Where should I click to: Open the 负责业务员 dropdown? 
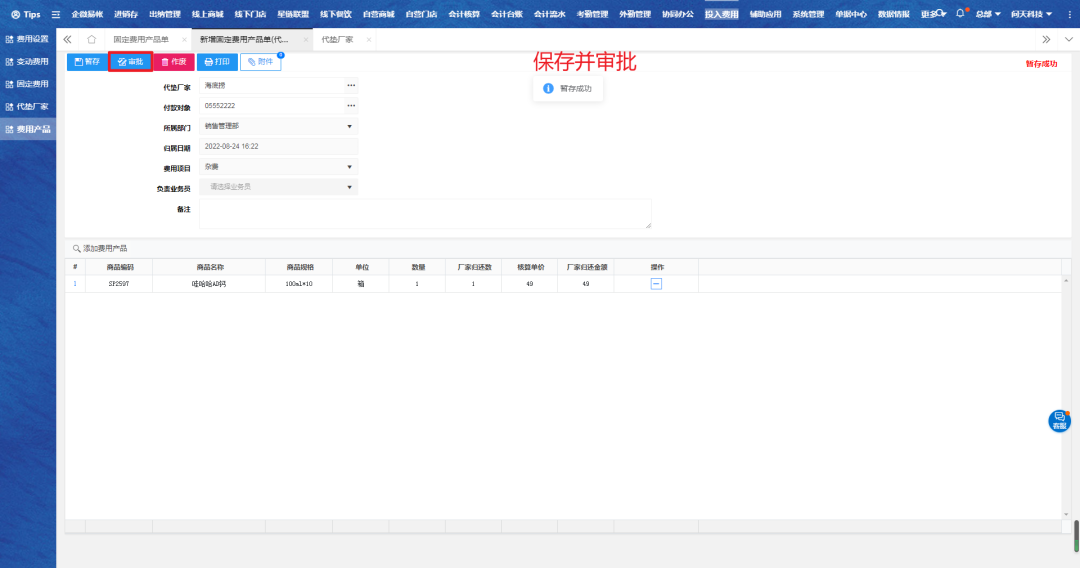coord(350,187)
